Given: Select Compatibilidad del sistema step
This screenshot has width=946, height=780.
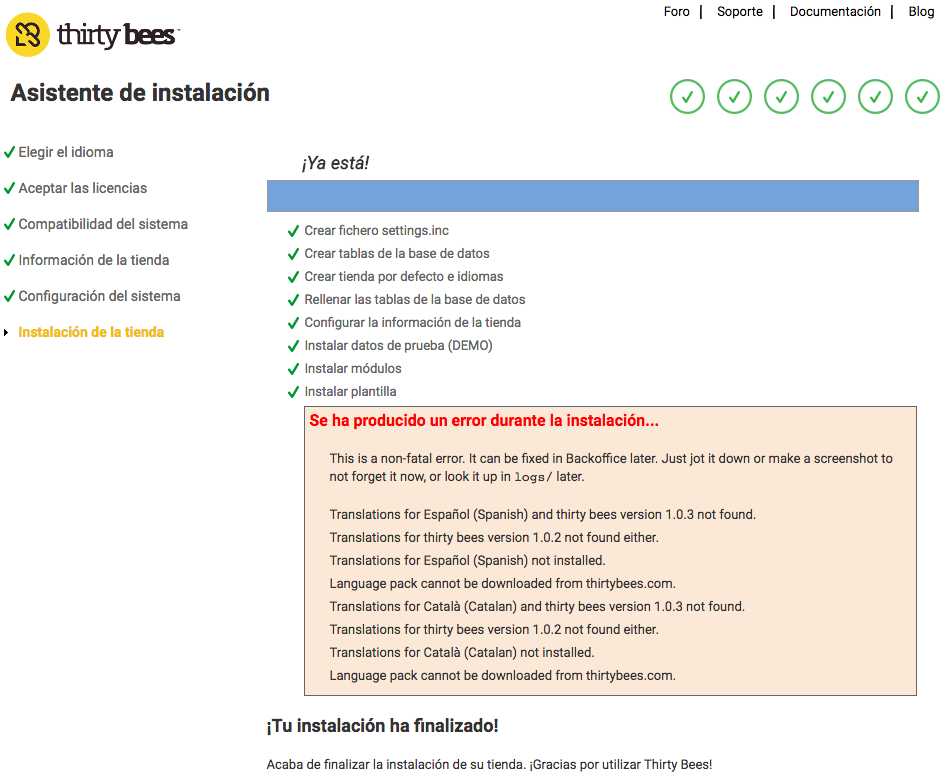Looking at the screenshot, I should click(x=103, y=224).
